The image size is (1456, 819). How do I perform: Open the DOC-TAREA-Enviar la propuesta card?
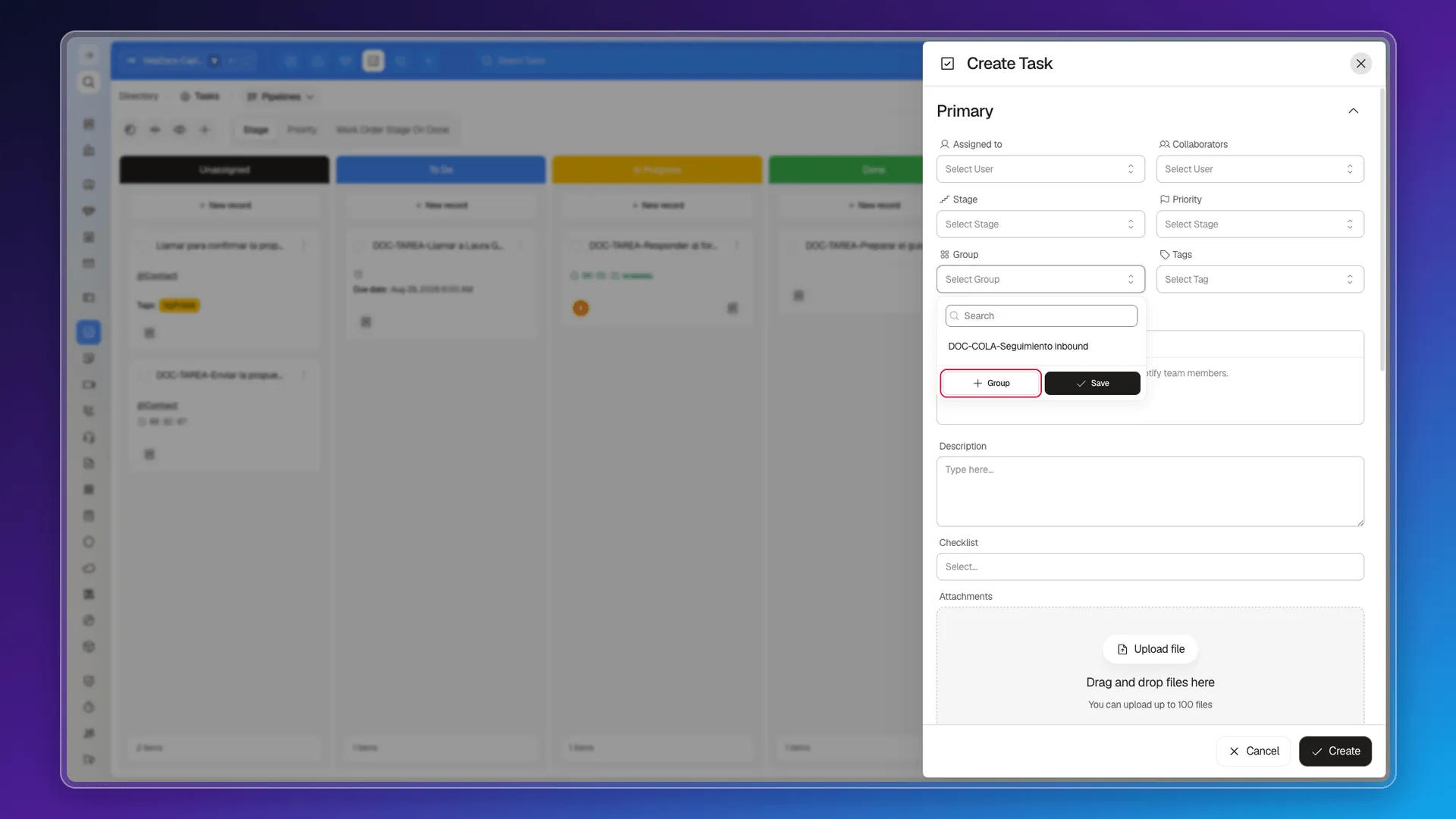pyautogui.click(x=224, y=416)
